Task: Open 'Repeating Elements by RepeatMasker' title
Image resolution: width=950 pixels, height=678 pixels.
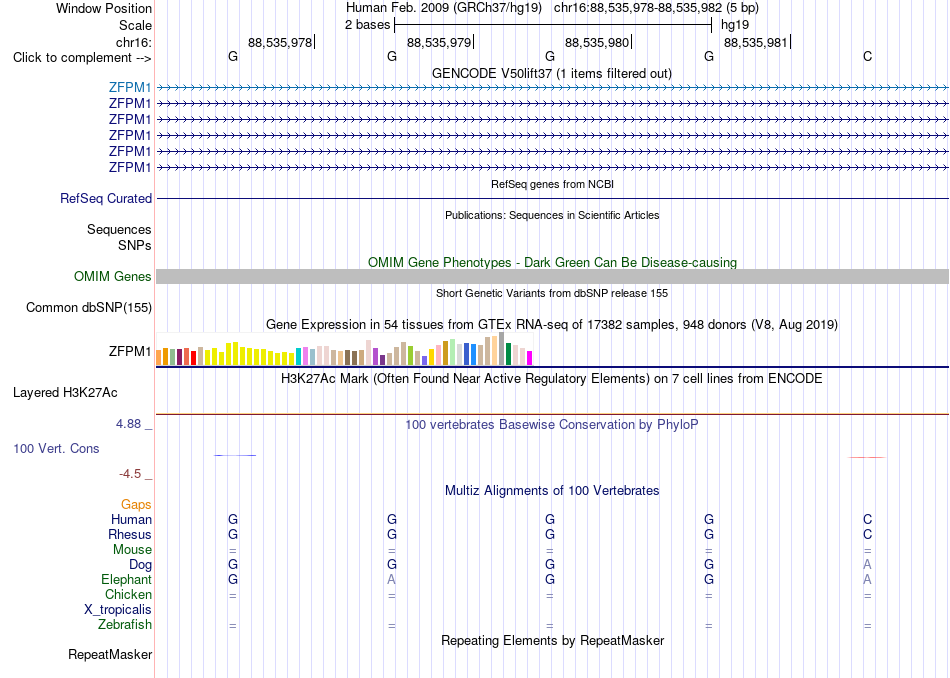Action: [x=552, y=640]
